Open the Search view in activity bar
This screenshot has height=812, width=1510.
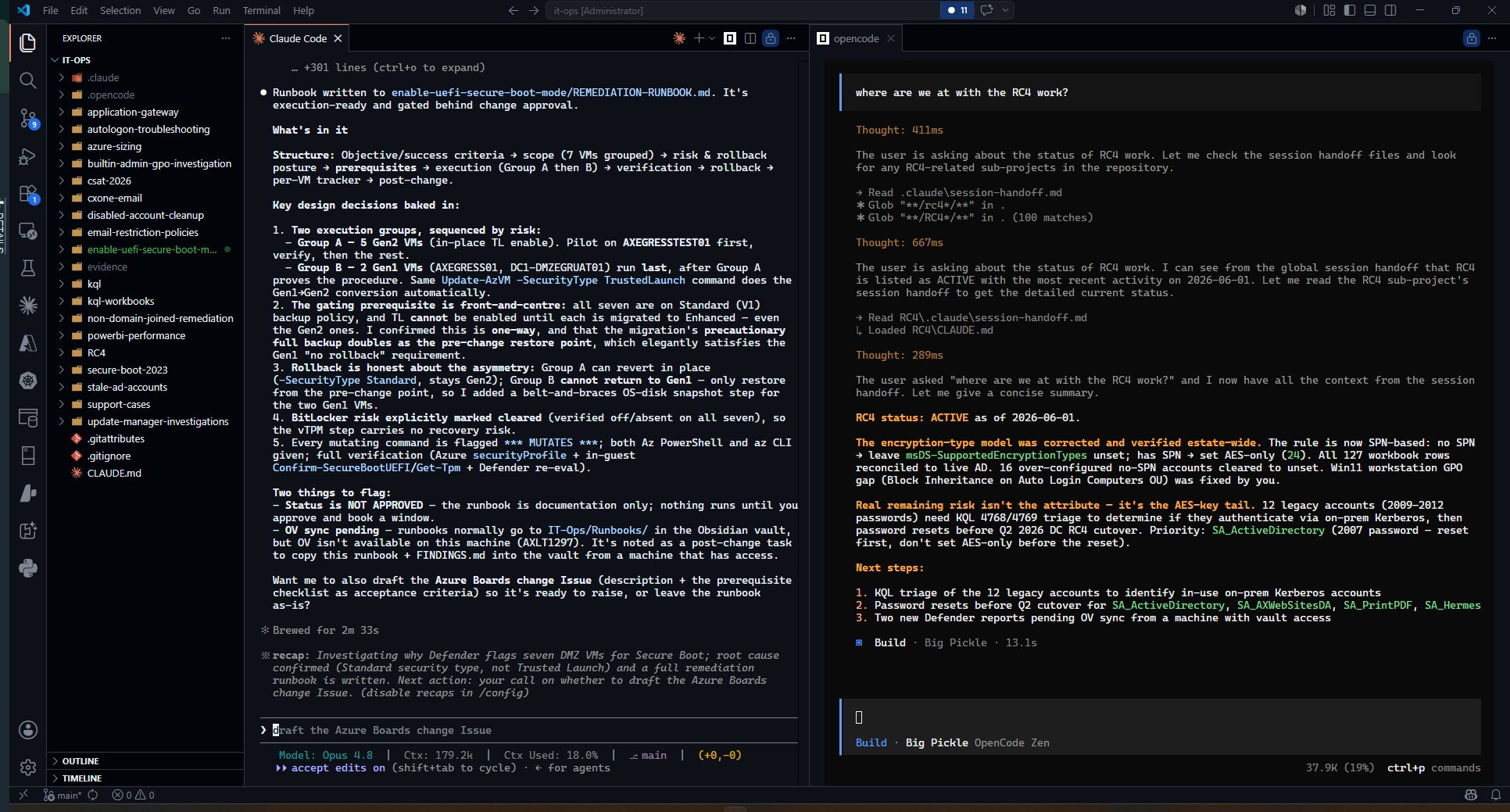[28, 80]
